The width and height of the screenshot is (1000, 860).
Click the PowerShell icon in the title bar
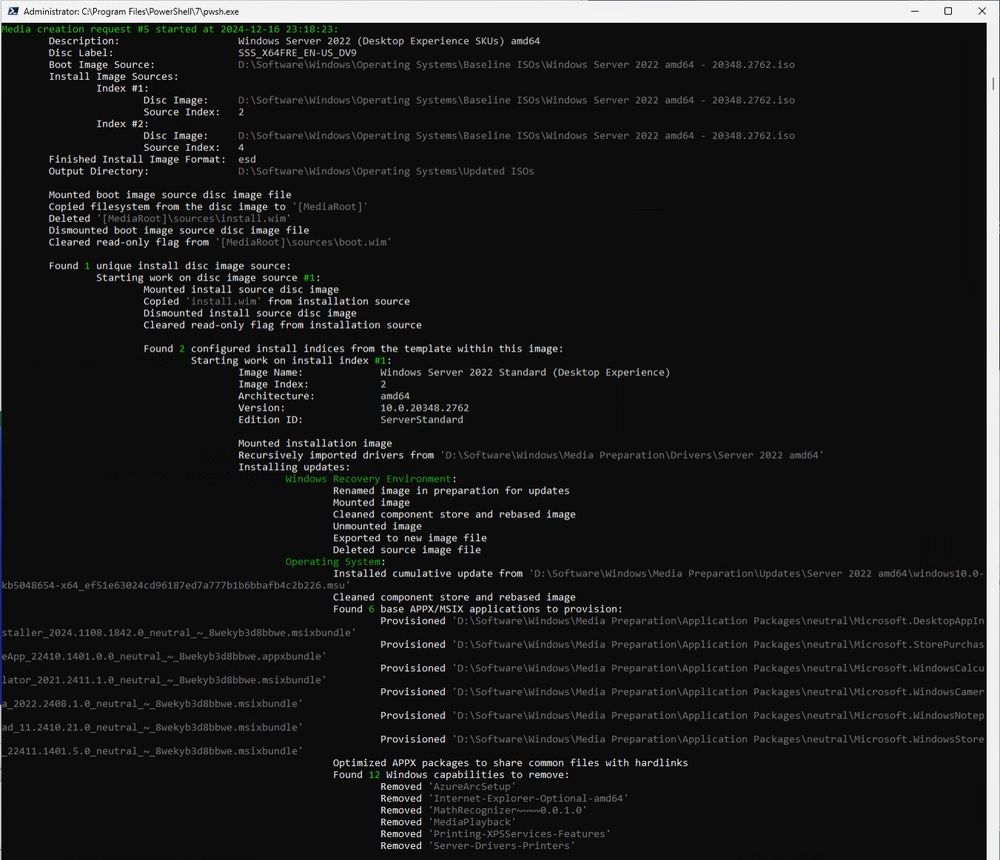[x=13, y=11]
